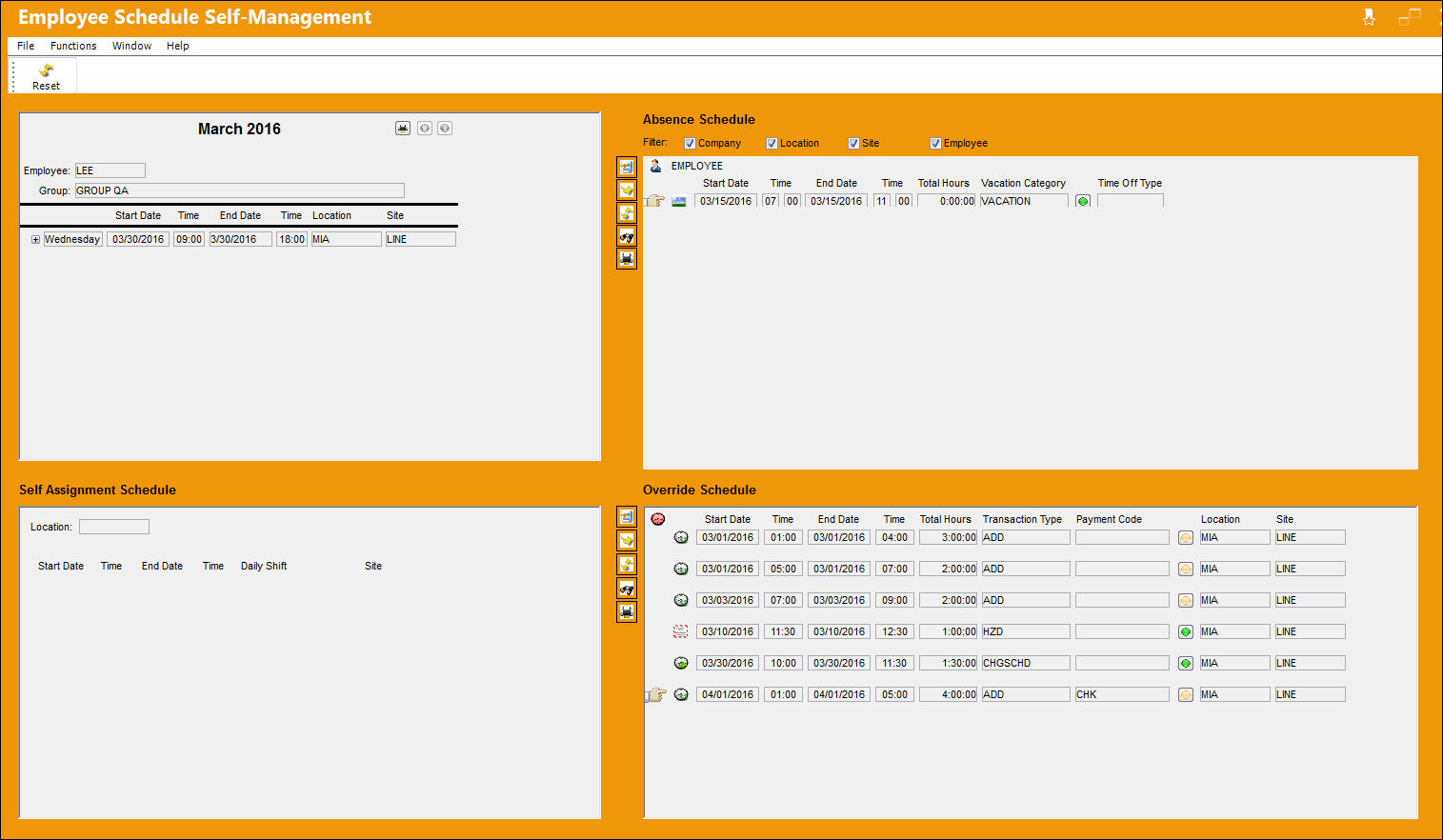This screenshot has height=840, width=1443.
Task: Uncheck the Company filter checkbox
Action: [x=690, y=144]
